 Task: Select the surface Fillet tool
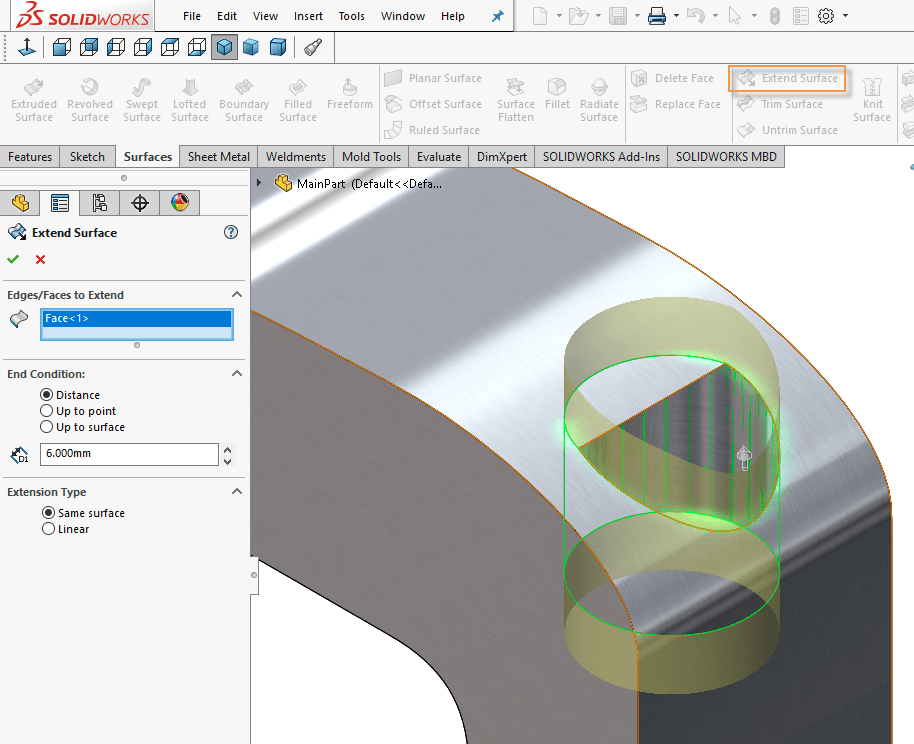pyautogui.click(x=557, y=94)
